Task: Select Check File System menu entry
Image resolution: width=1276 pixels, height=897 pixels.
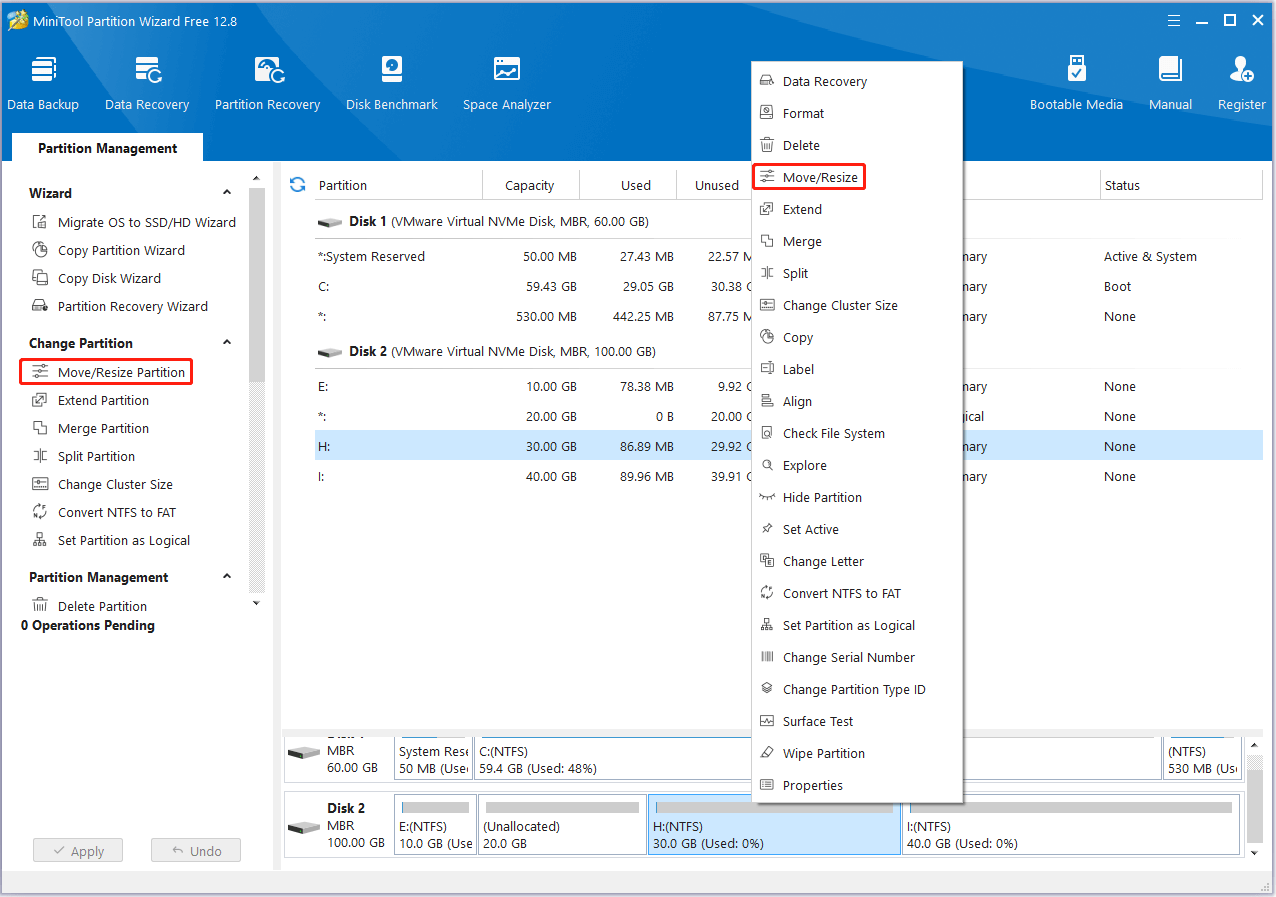Action: pyautogui.click(x=857, y=434)
